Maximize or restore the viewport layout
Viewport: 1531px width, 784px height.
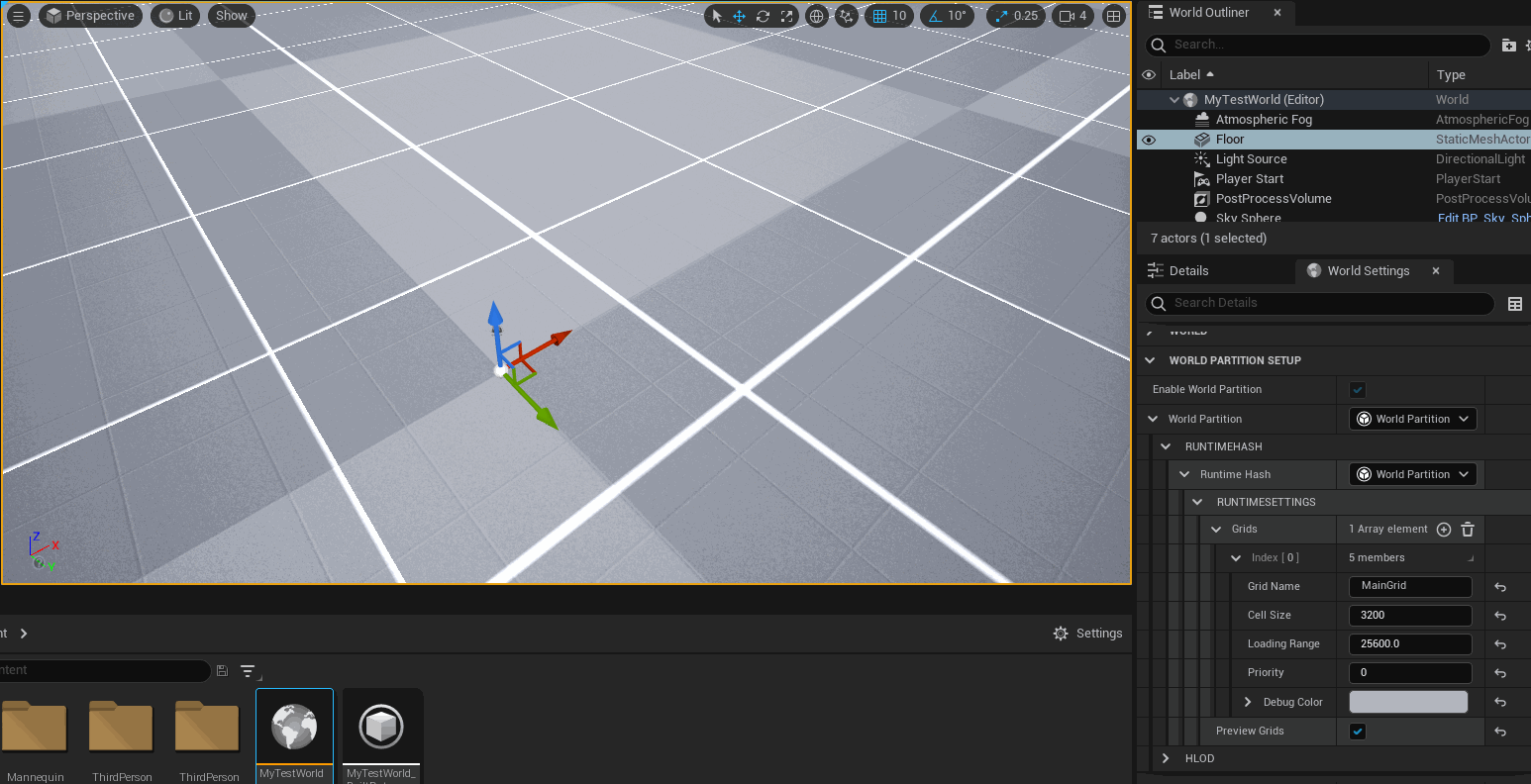(x=1114, y=16)
